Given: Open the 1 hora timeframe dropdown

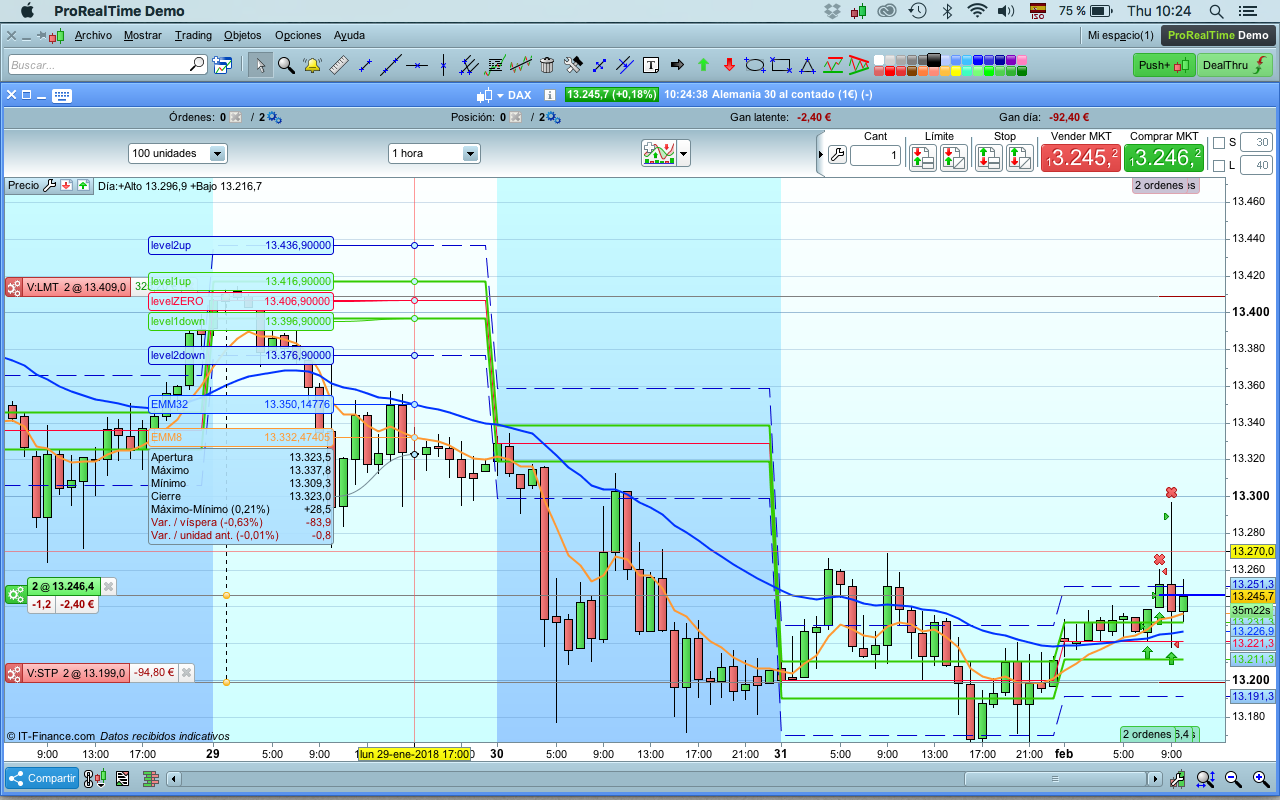Looking at the screenshot, I should click(x=434, y=153).
